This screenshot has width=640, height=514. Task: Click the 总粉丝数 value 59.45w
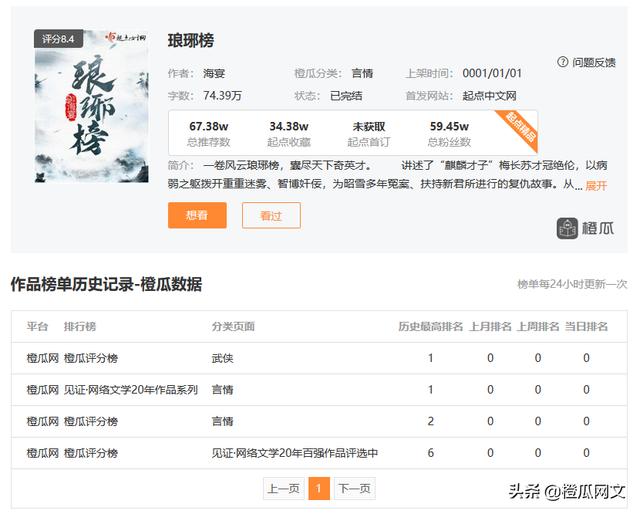click(x=449, y=127)
